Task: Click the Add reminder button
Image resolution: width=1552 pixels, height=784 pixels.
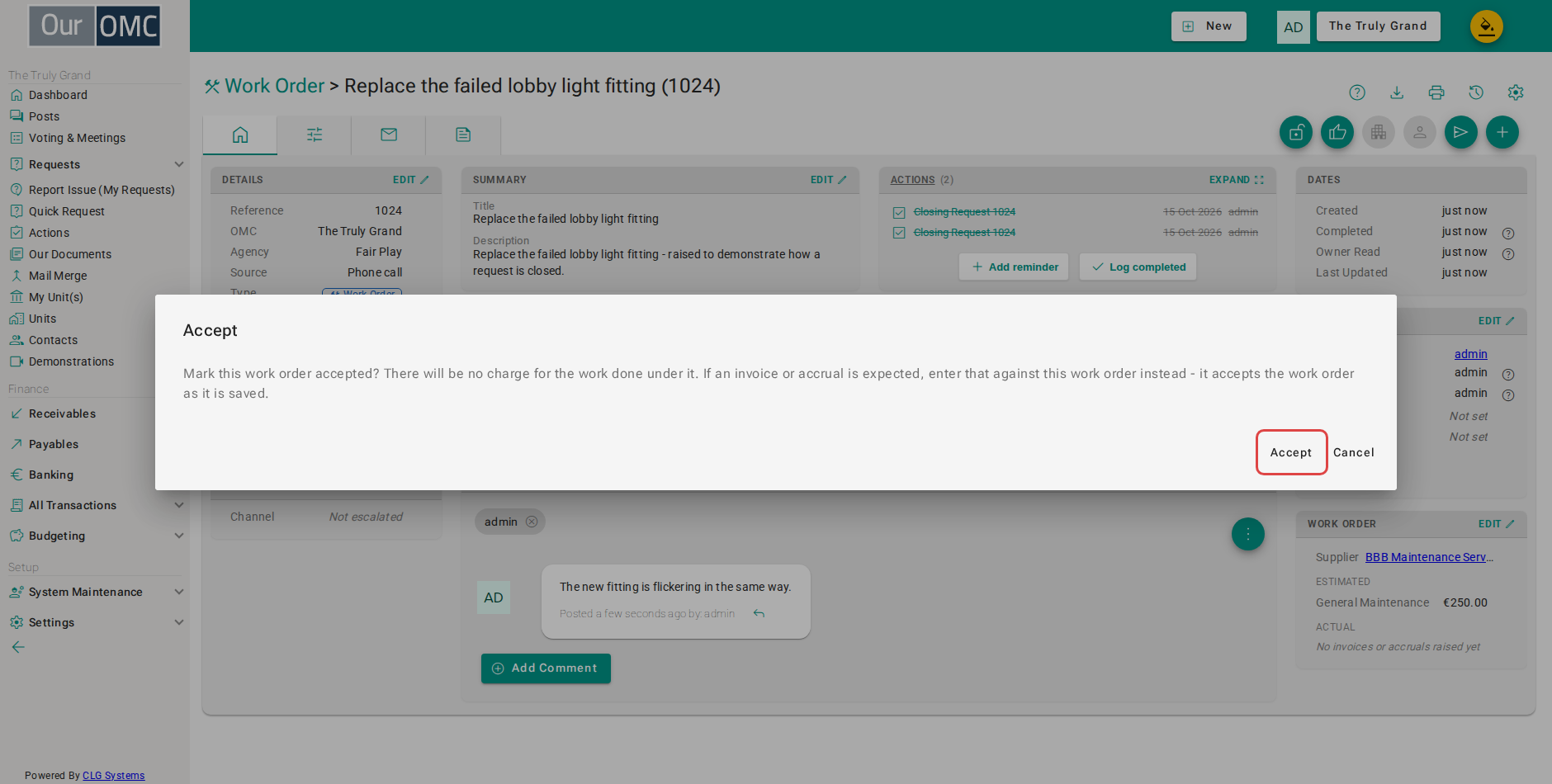Action: [x=1014, y=267]
